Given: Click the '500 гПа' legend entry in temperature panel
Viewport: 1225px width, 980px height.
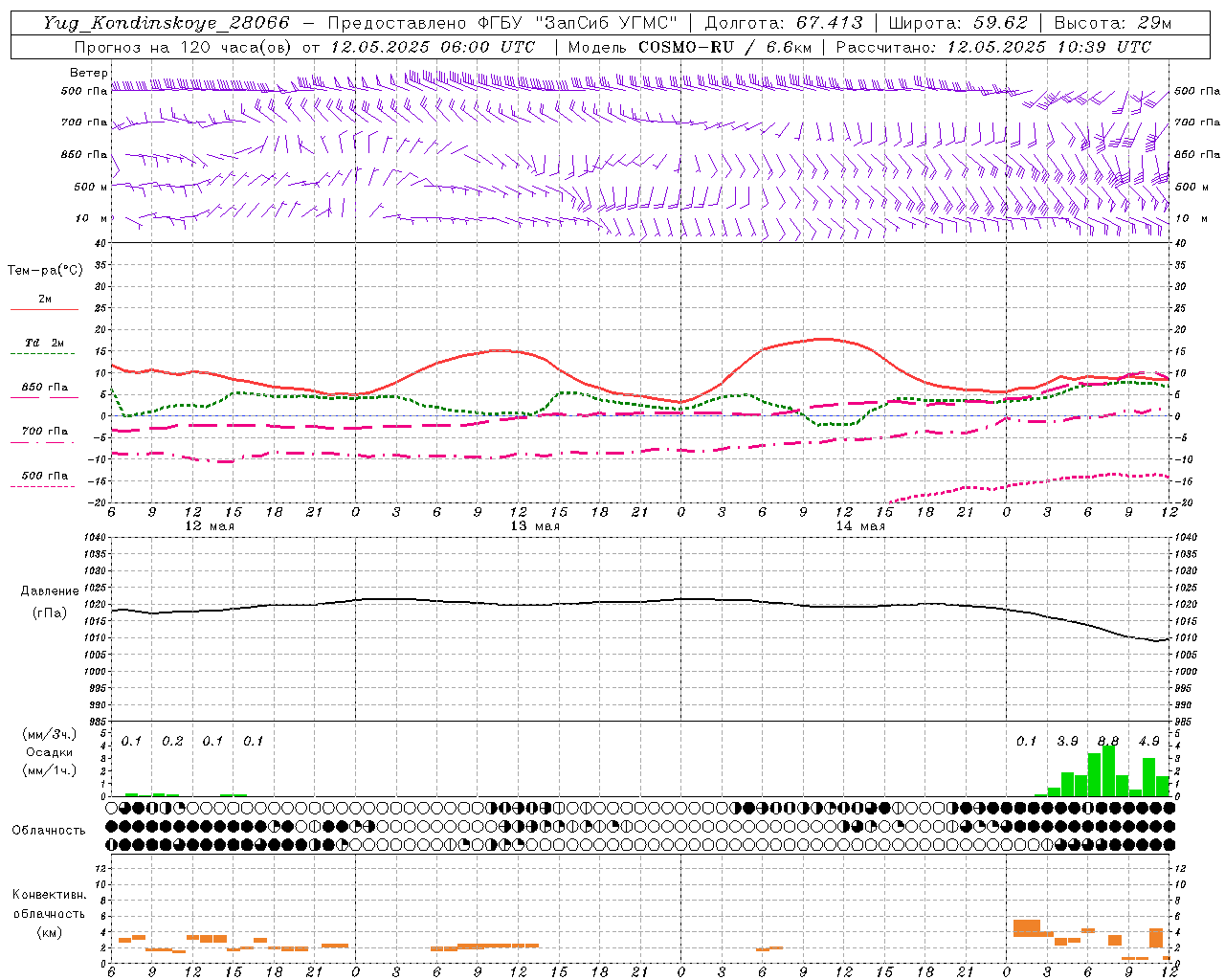Looking at the screenshot, I should (45, 475).
